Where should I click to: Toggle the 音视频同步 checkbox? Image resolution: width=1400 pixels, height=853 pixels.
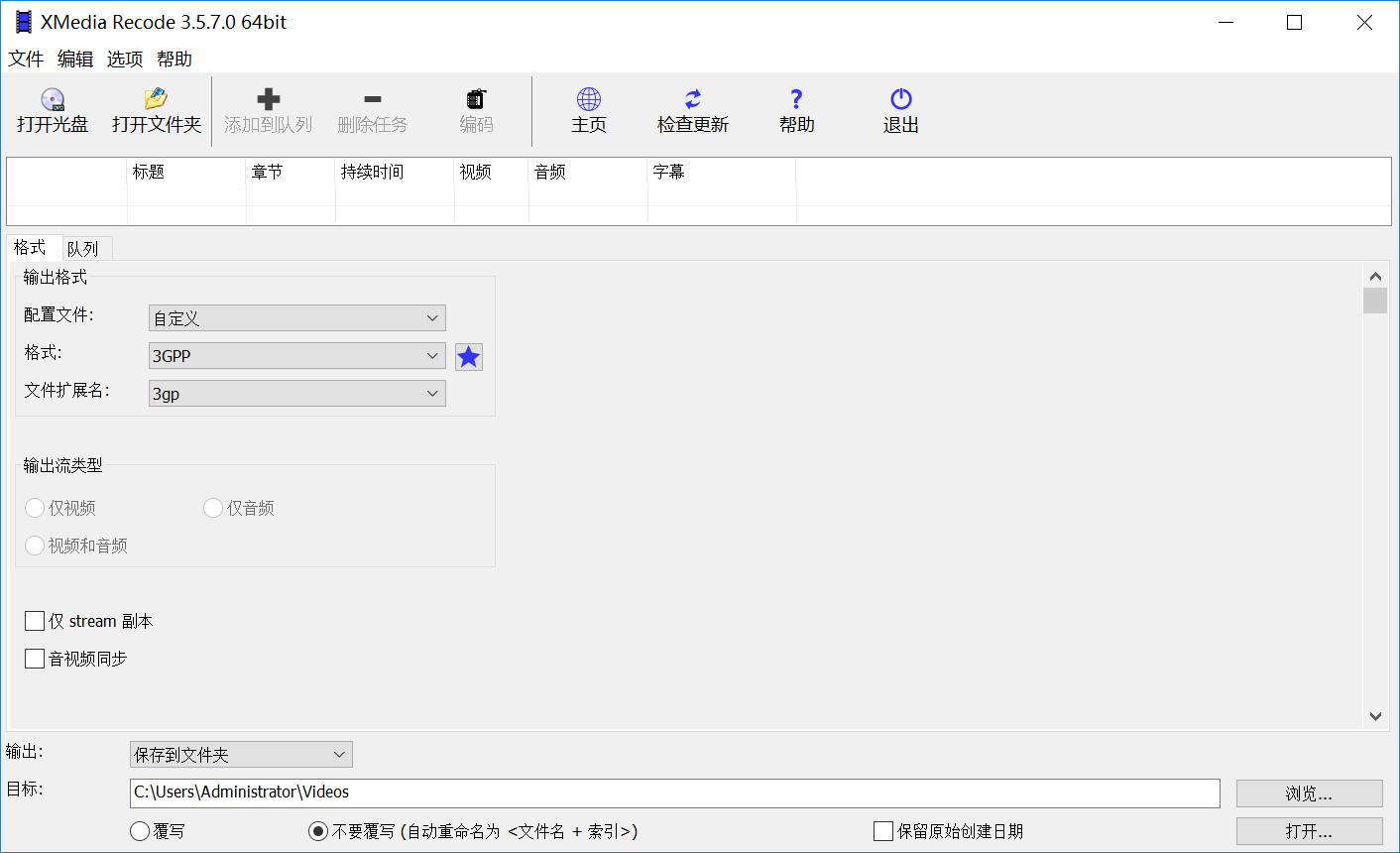coord(35,659)
